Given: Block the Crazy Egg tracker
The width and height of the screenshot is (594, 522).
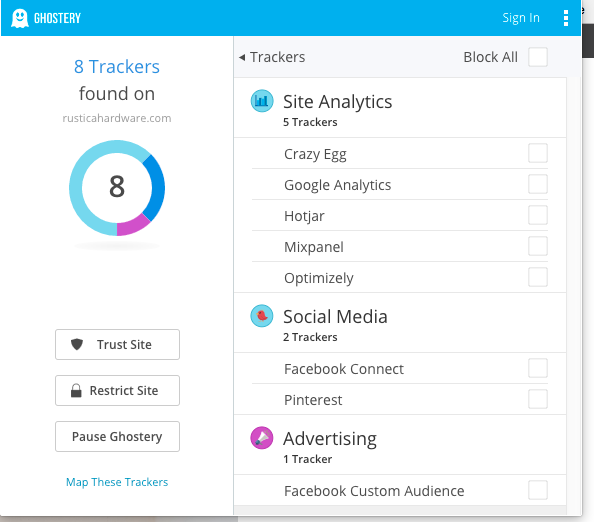Looking at the screenshot, I should click(x=538, y=153).
